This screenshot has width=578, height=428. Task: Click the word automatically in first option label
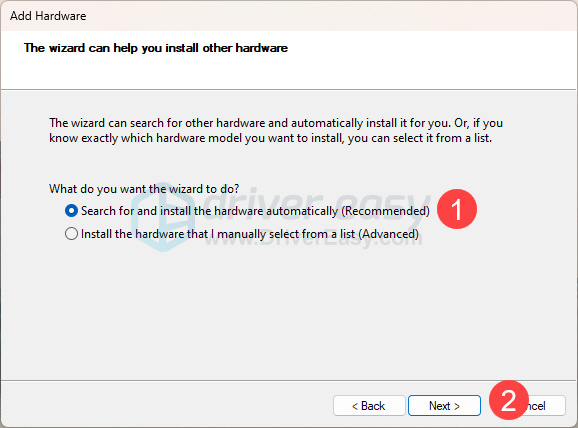[302, 211]
